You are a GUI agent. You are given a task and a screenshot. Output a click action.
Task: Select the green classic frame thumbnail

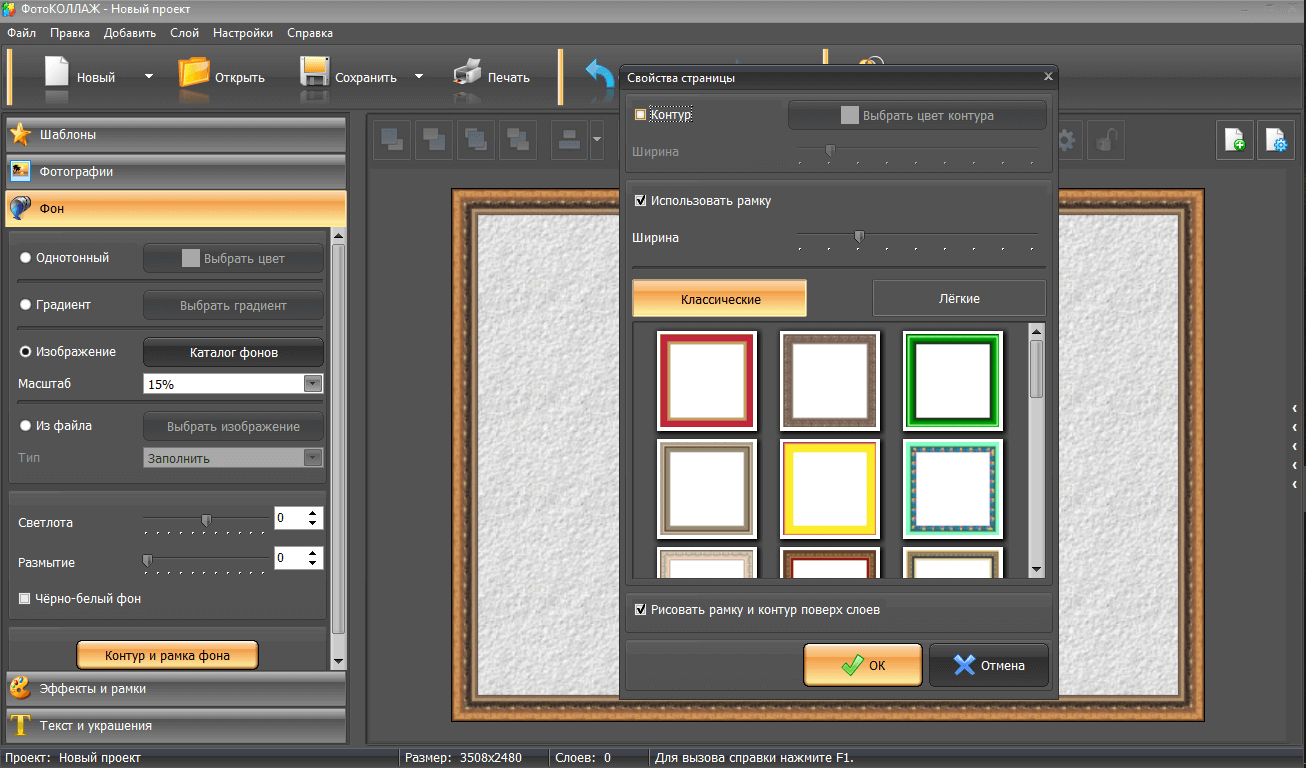tap(953, 380)
